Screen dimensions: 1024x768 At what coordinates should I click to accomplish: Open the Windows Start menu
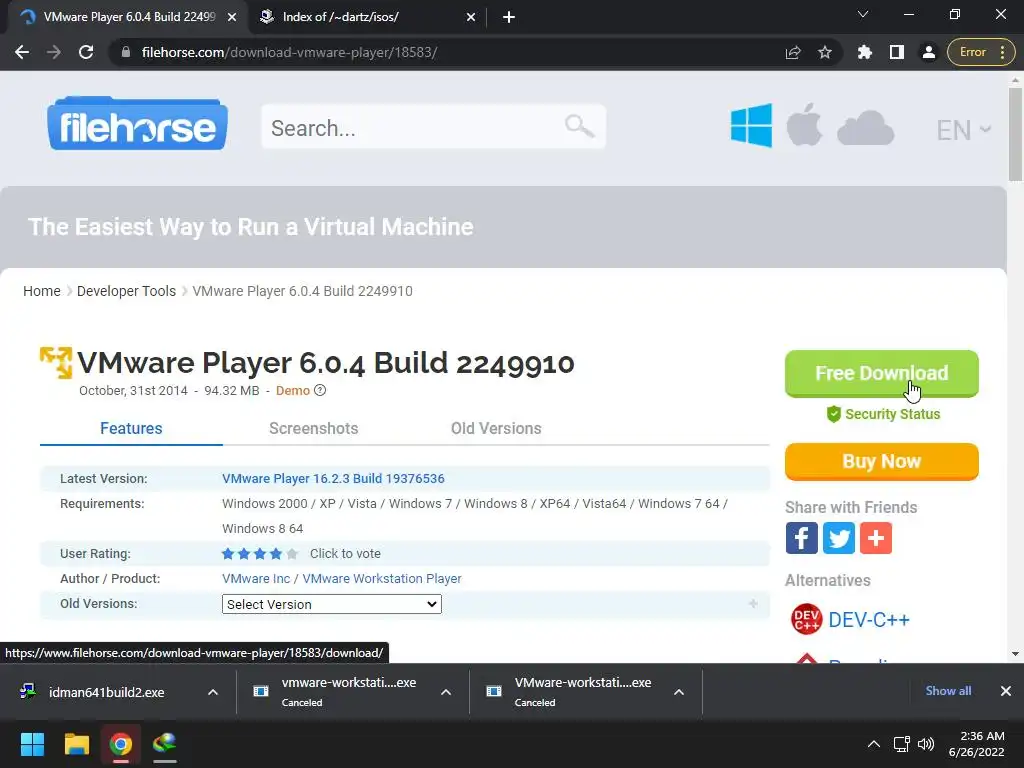[x=32, y=744]
